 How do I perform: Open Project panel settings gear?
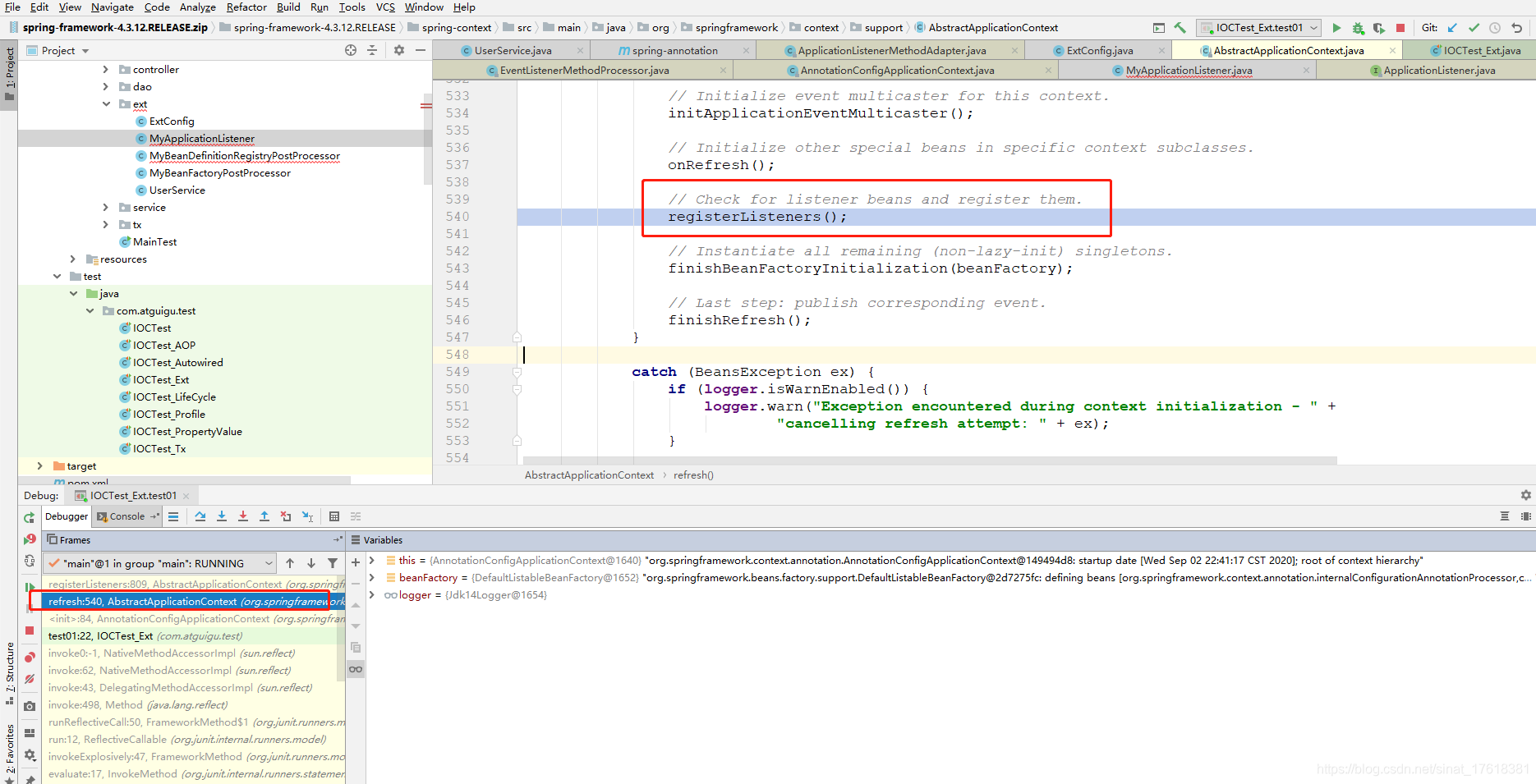[x=399, y=50]
